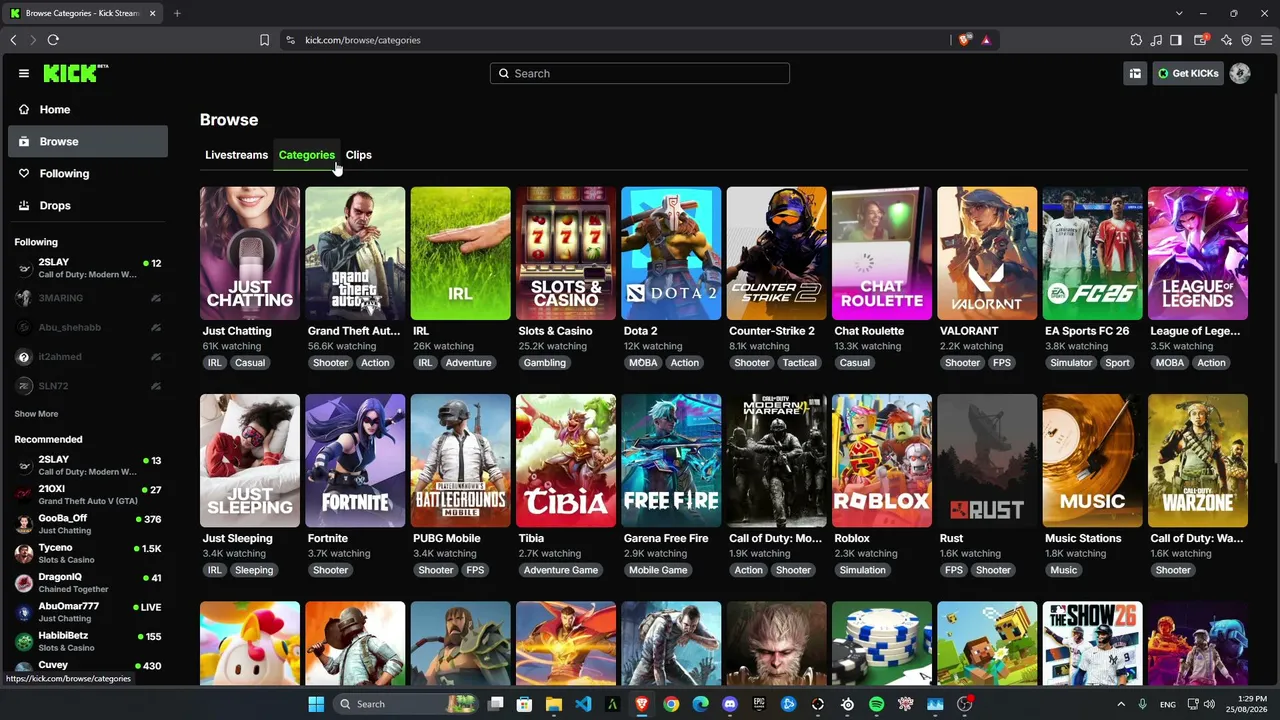Select the Mobile Game tag under Free Fire

(x=658, y=570)
